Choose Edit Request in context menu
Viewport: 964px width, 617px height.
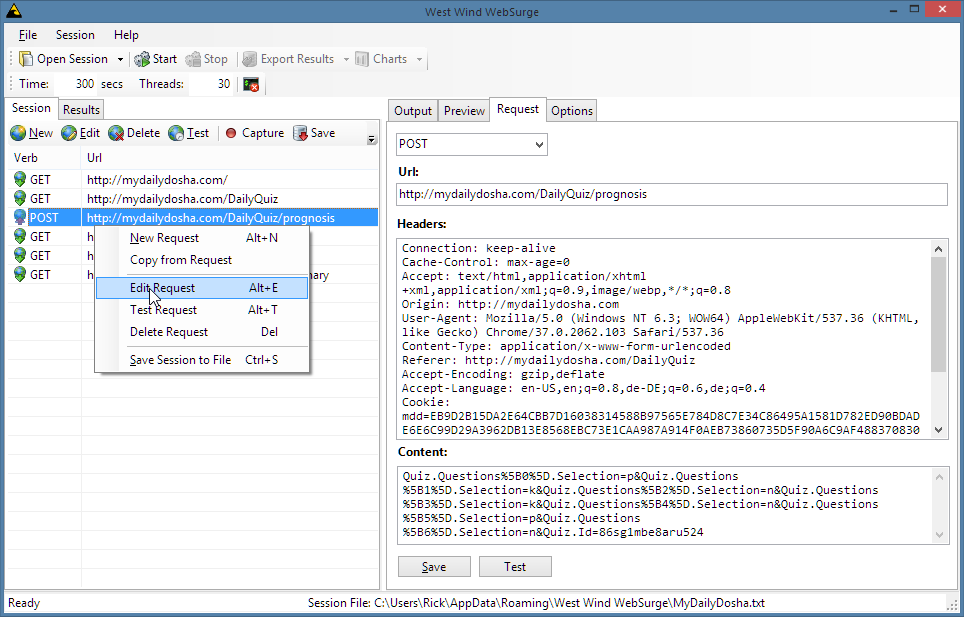click(x=202, y=288)
